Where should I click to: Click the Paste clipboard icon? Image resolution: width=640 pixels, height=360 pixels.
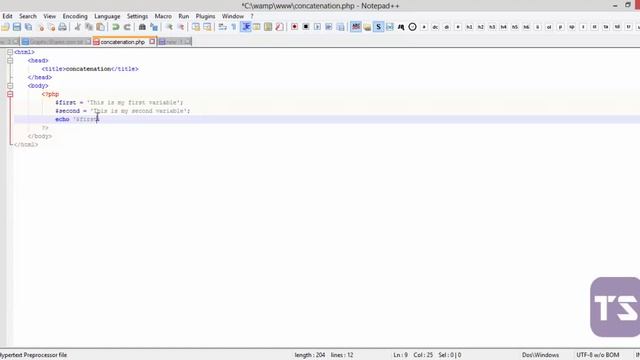100,27
